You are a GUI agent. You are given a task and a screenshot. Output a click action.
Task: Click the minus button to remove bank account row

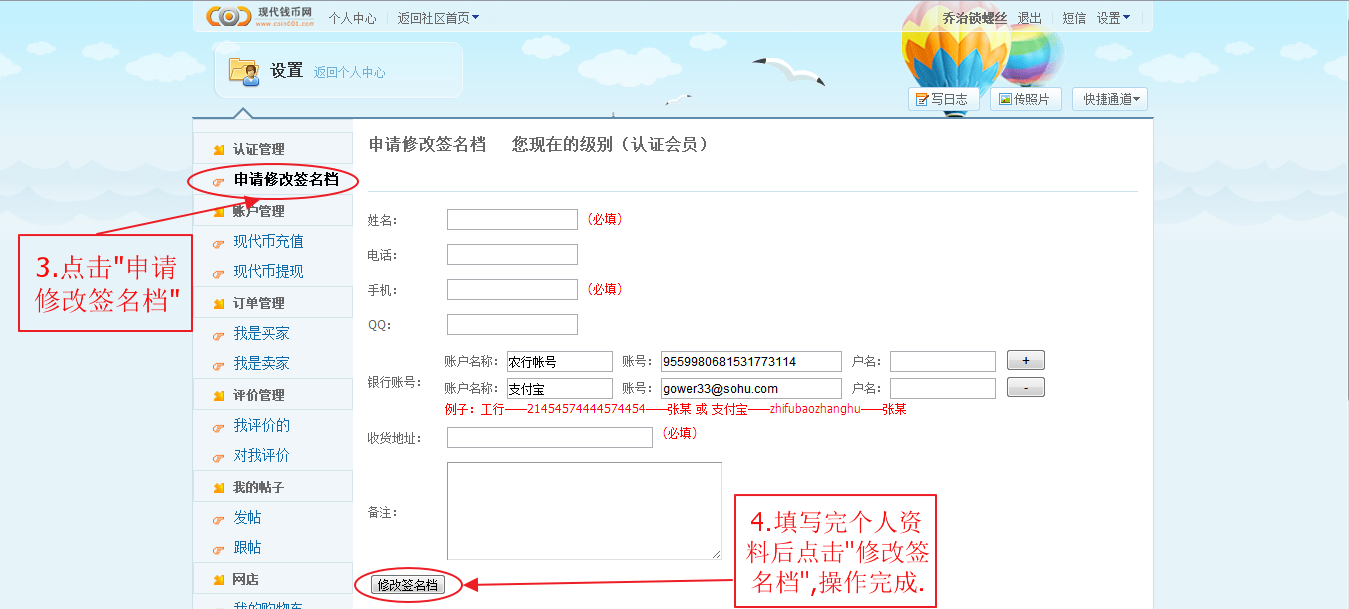[1025, 388]
